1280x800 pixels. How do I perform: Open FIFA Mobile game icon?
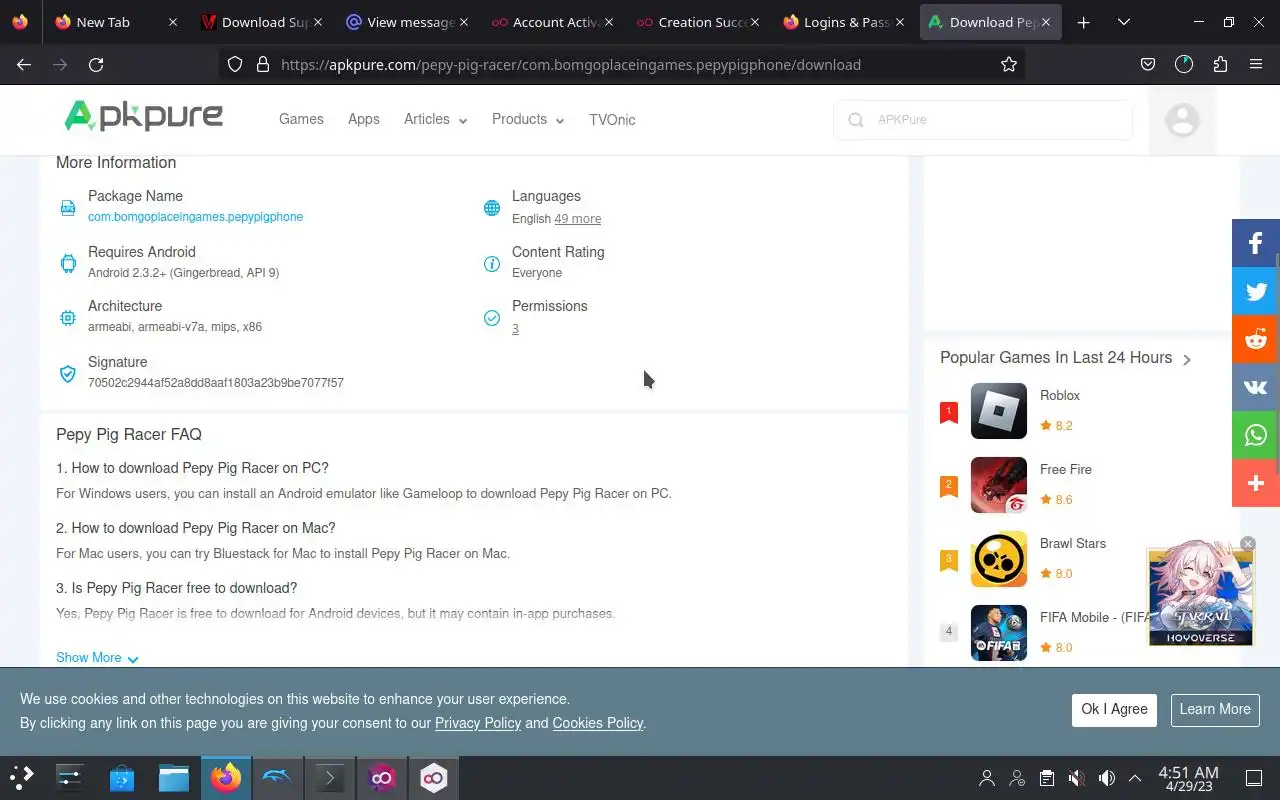[x=999, y=633]
